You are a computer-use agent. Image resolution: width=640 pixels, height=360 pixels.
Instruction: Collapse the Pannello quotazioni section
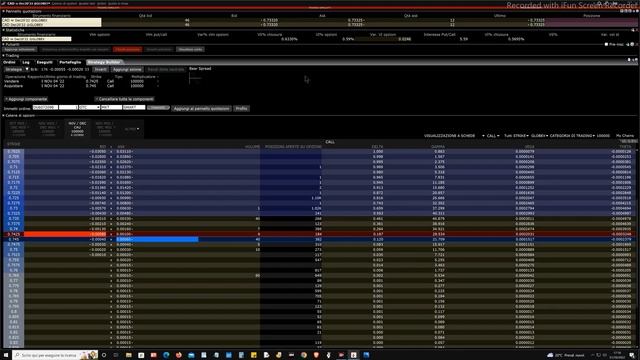coord(4,11)
